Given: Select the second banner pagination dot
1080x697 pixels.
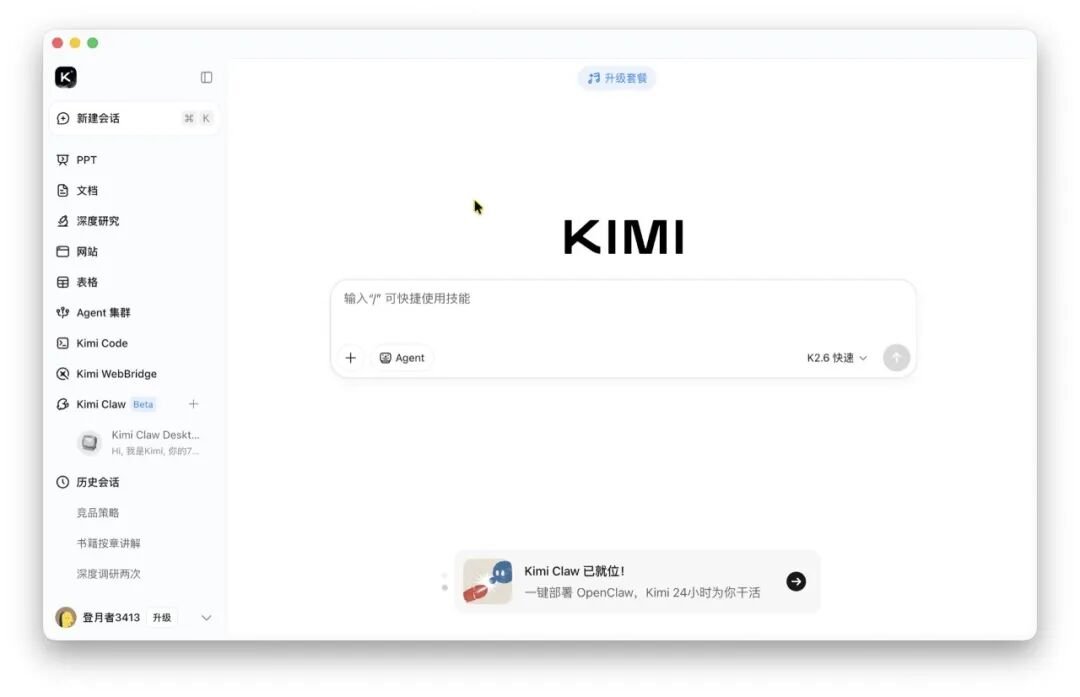Looking at the screenshot, I should pyautogui.click(x=444, y=587).
